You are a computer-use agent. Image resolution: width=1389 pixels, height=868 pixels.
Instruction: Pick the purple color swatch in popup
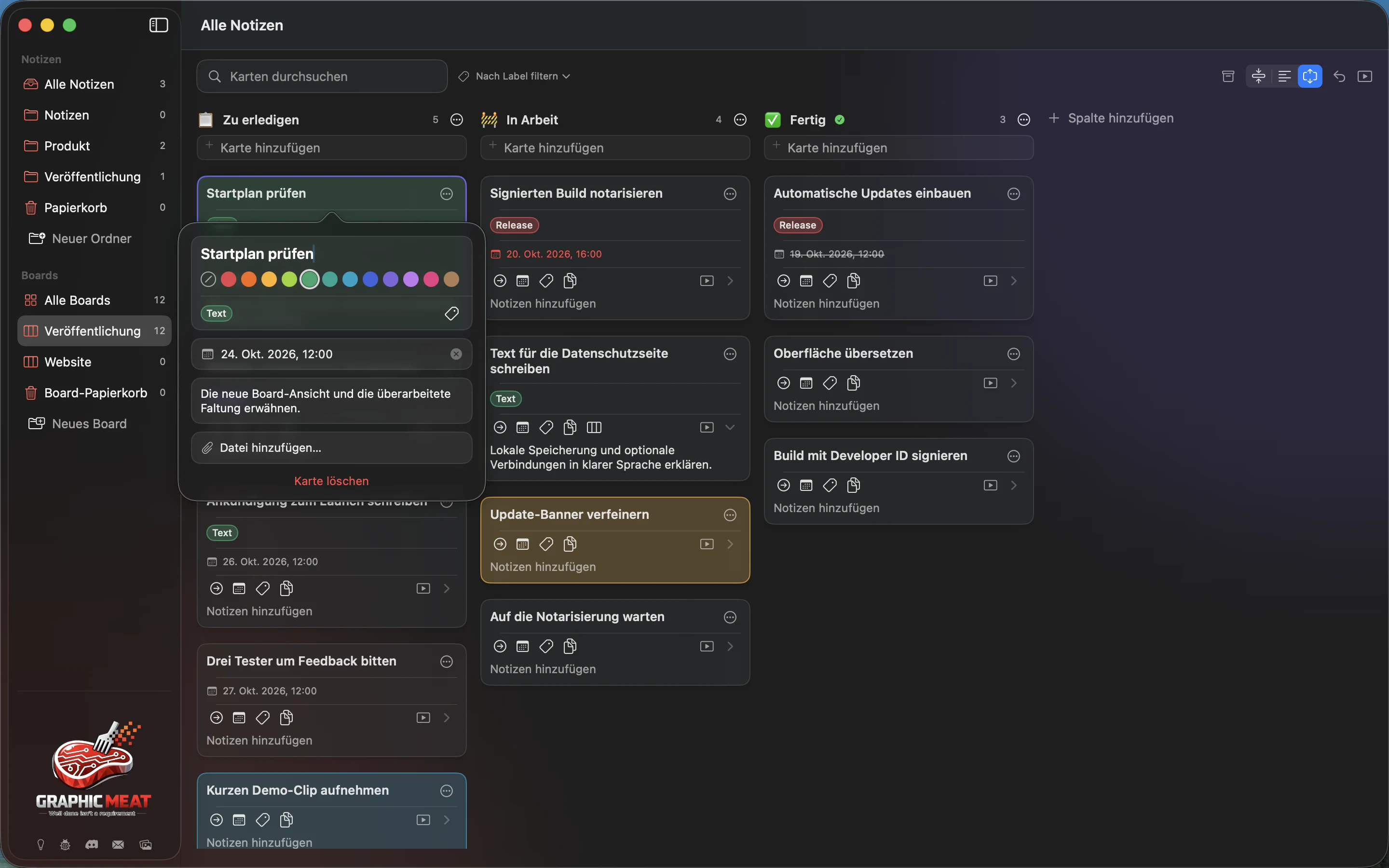click(x=390, y=280)
